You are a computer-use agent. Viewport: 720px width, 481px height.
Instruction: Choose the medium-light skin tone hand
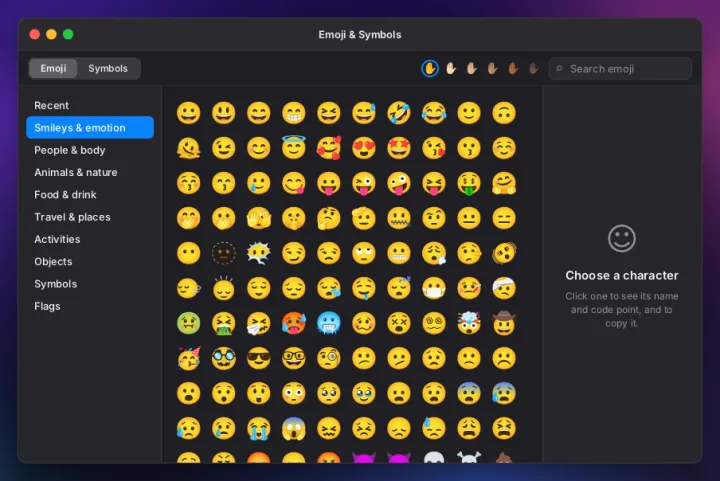pos(472,68)
